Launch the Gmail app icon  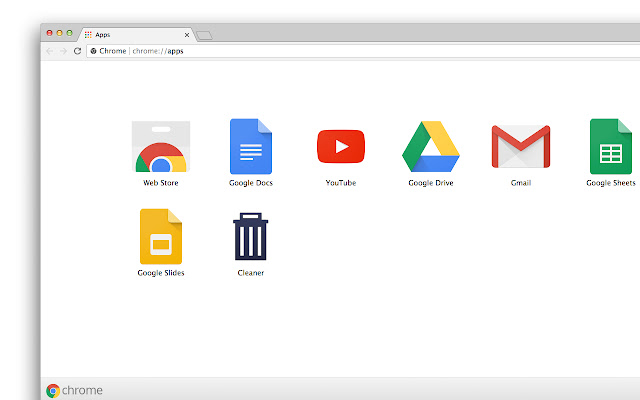click(x=521, y=147)
